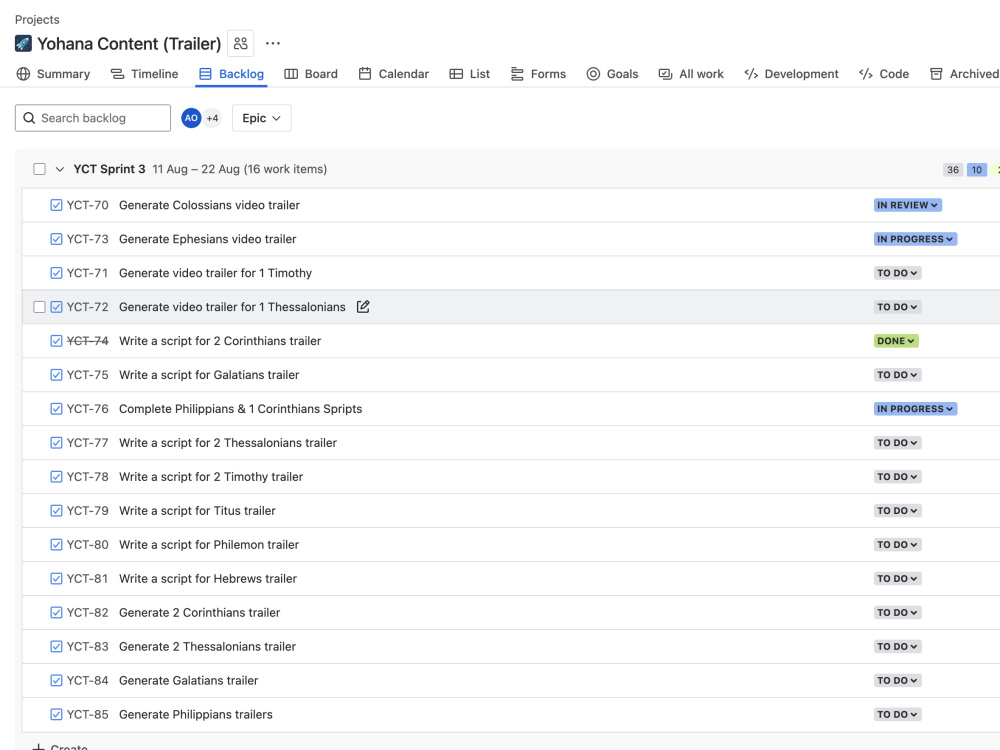Image resolution: width=1000 pixels, height=750 pixels.
Task: Switch to the Timeline tab
Action: pyautogui.click(x=144, y=74)
